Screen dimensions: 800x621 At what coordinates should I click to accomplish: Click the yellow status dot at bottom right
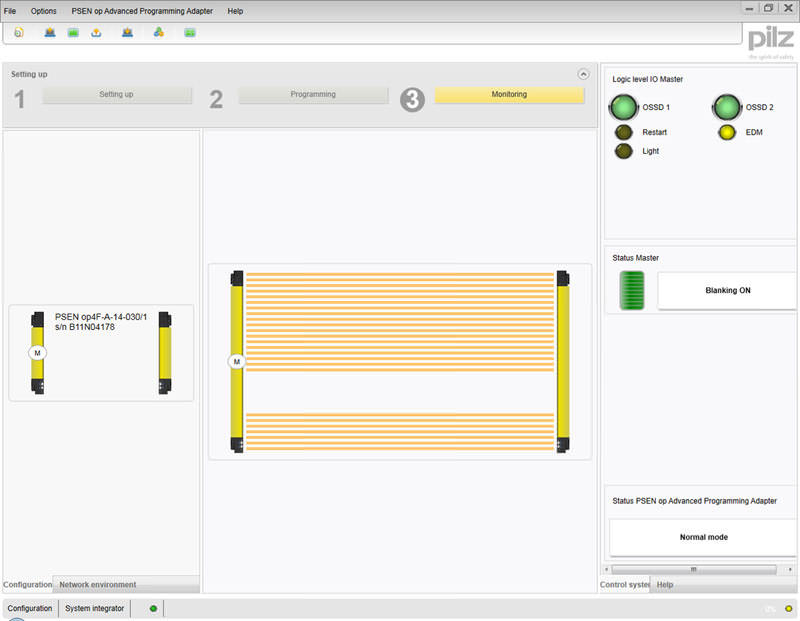[789, 608]
